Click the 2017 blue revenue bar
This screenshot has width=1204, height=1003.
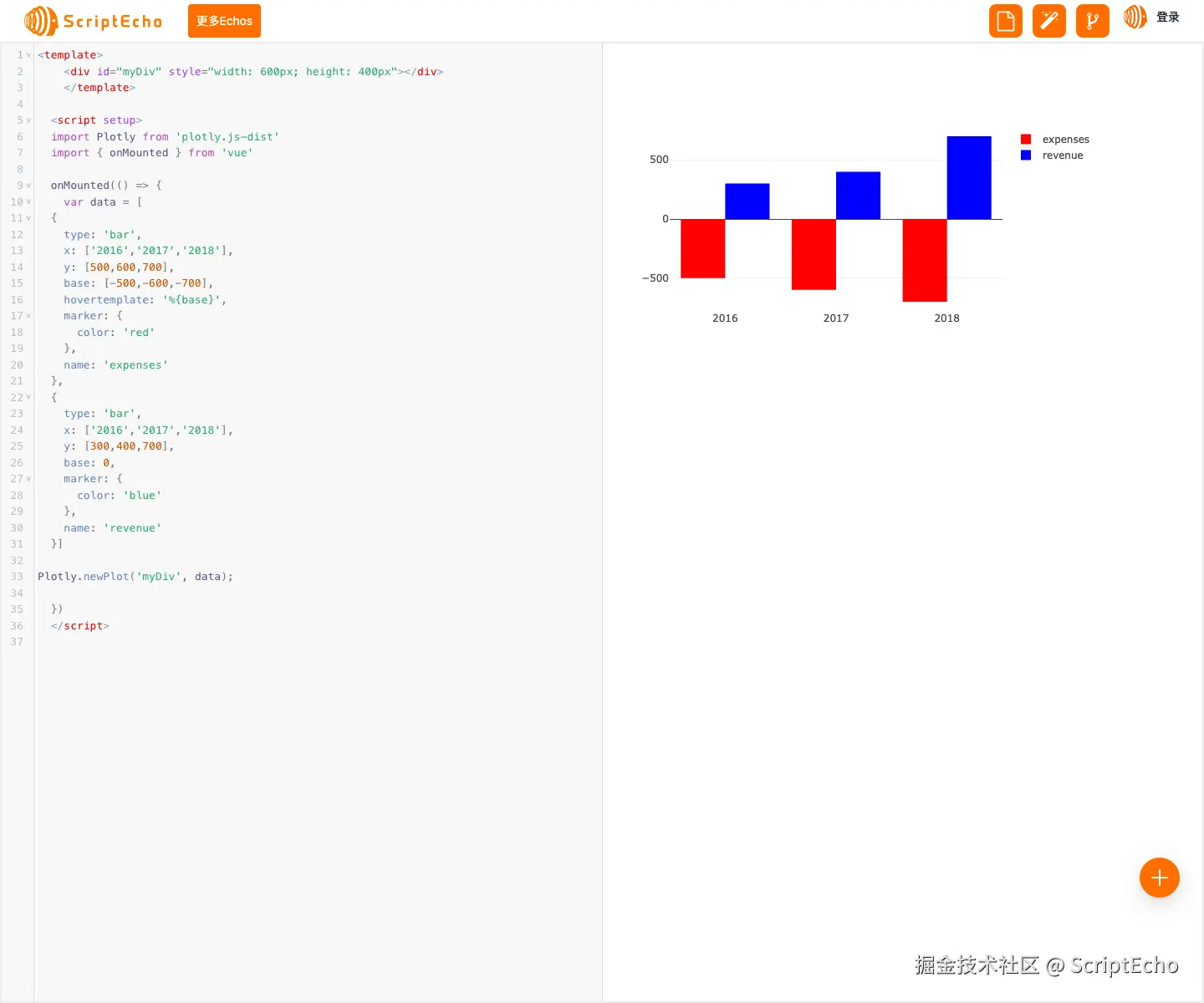(858, 196)
